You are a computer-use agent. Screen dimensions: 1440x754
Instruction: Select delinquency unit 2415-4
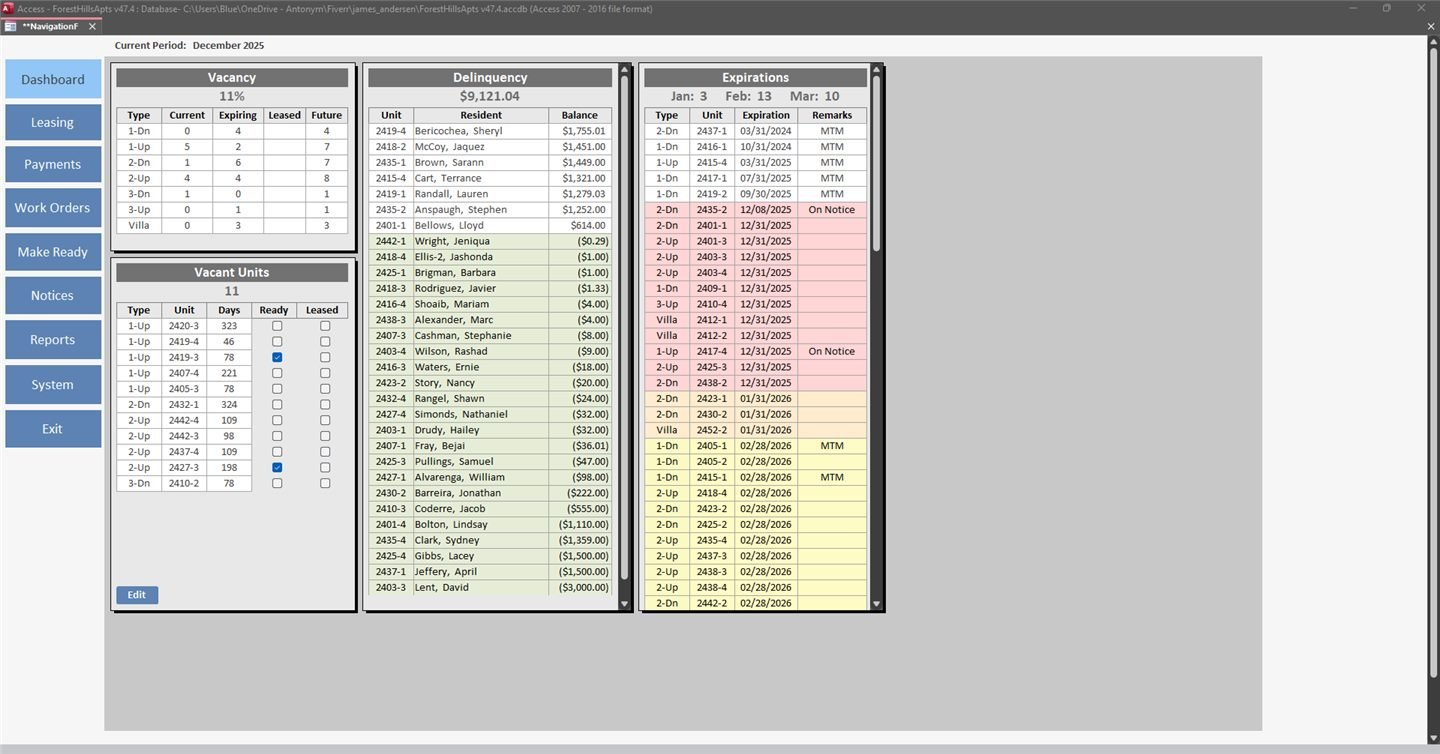pyautogui.click(x=391, y=178)
